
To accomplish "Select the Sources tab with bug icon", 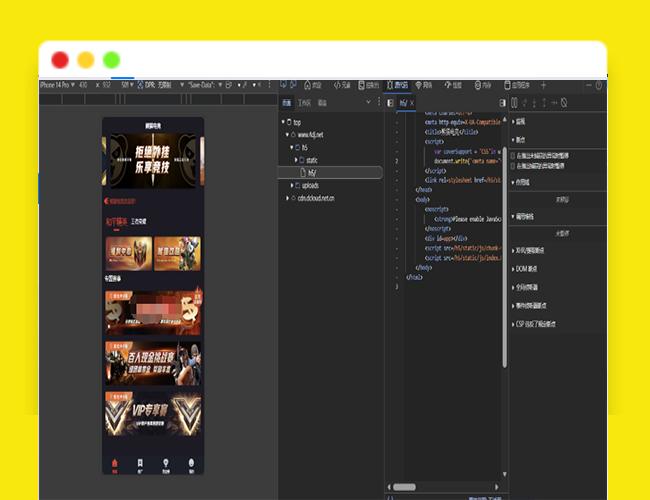I will click(397, 85).
